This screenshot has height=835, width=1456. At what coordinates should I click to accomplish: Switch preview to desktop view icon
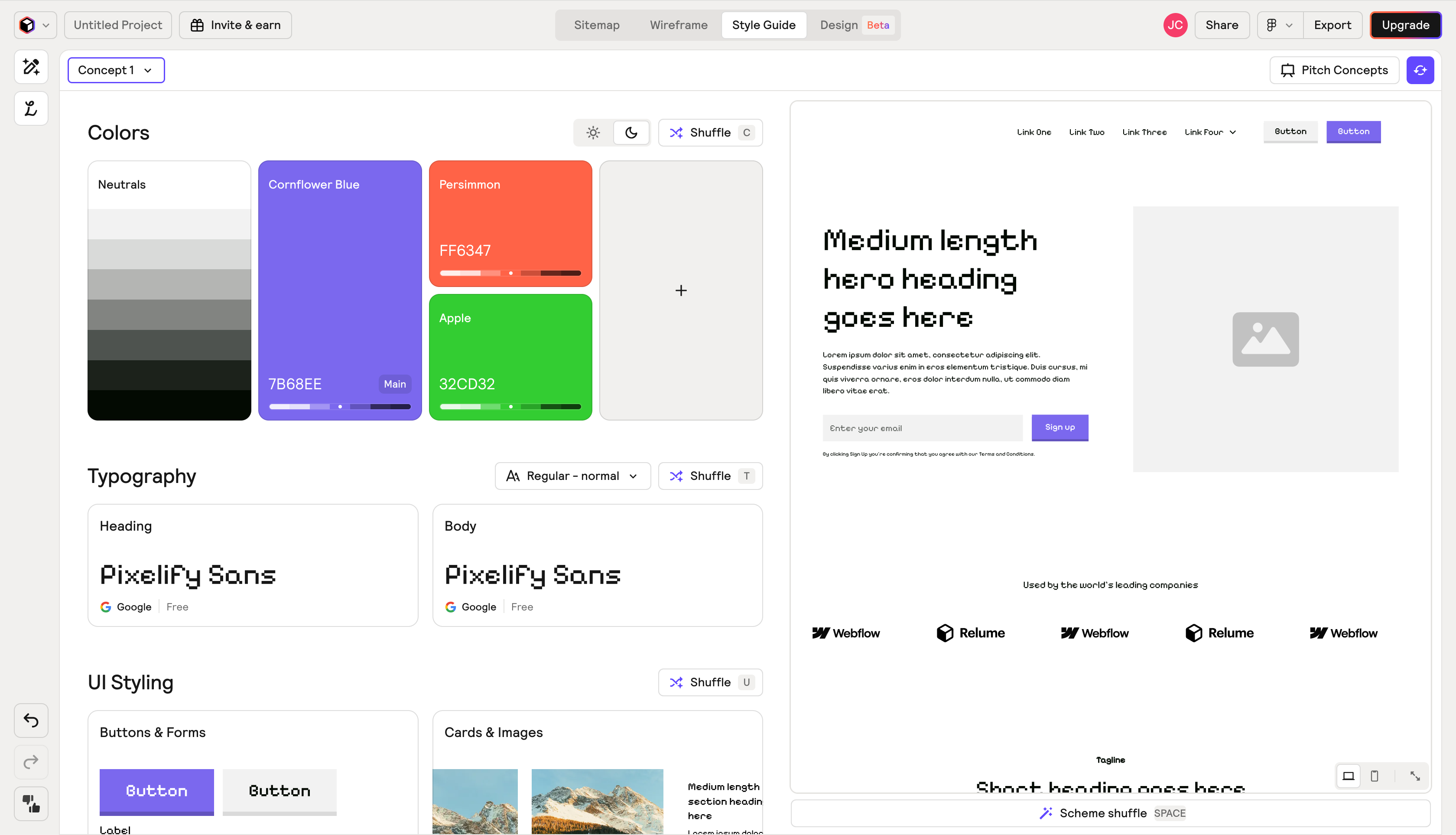tap(1348, 776)
